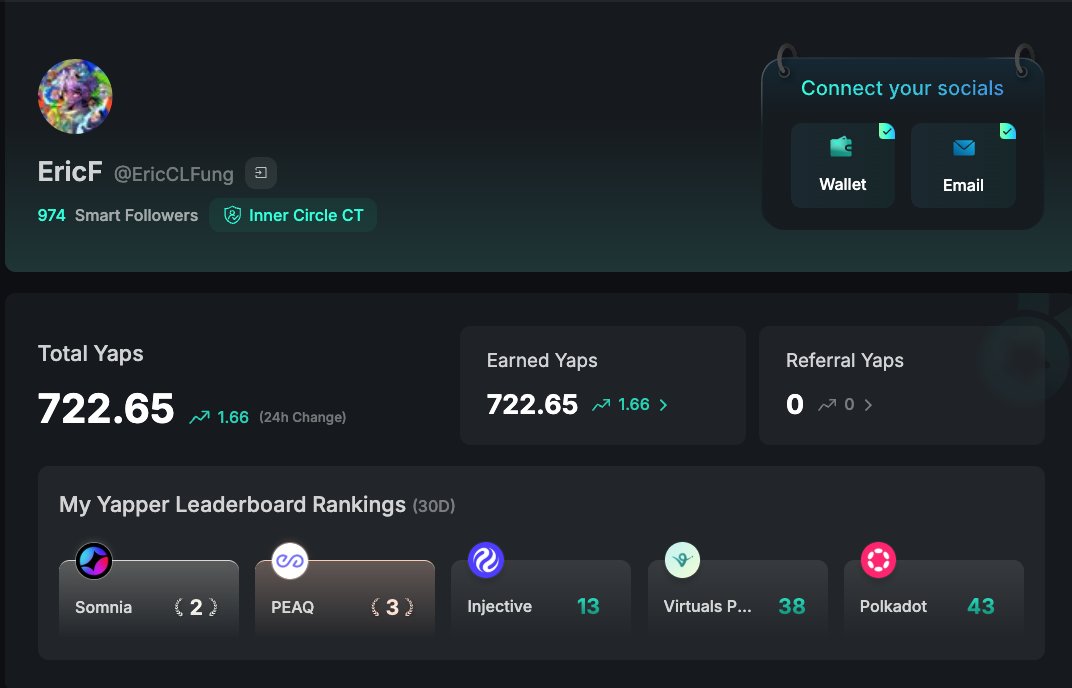This screenshot has width=1072, height=688.
Task: Open the Injective leaderboard ranking card
Action: [541, 598]
